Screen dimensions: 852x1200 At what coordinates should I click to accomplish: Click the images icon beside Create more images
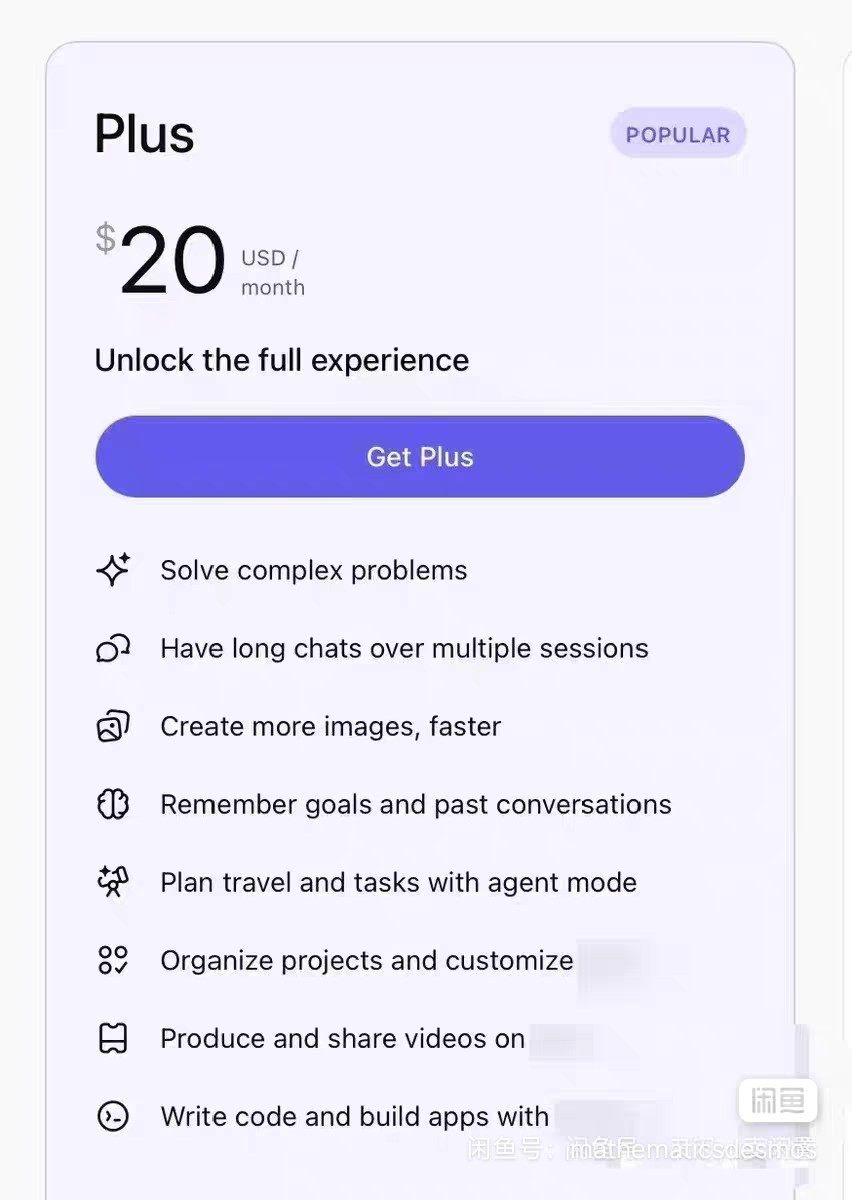[x=113, y=726]
